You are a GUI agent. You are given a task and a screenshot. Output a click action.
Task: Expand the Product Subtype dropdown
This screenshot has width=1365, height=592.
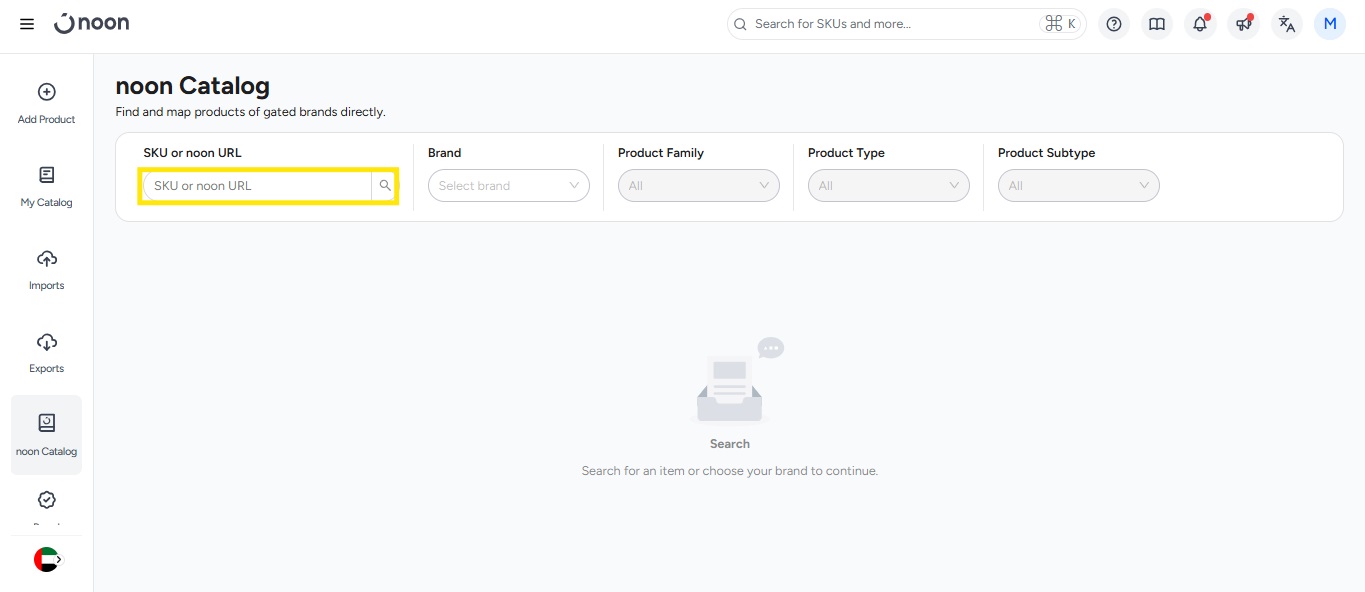point(1078,186)
